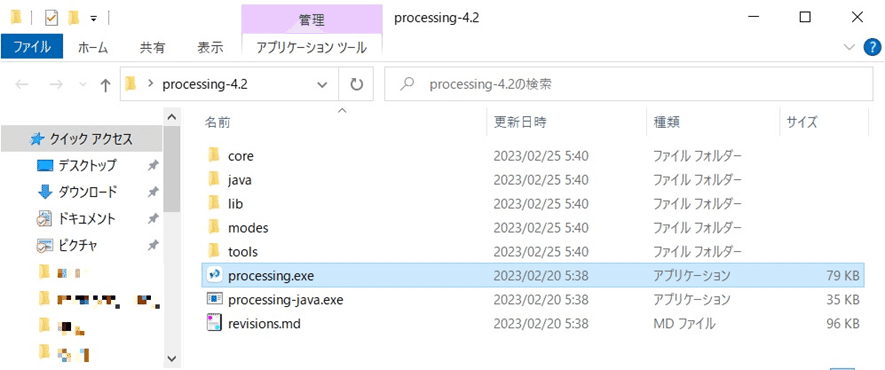Open the ファイル menu tab
The width and height of the screenshot is (885, 370).
[32, 48]
